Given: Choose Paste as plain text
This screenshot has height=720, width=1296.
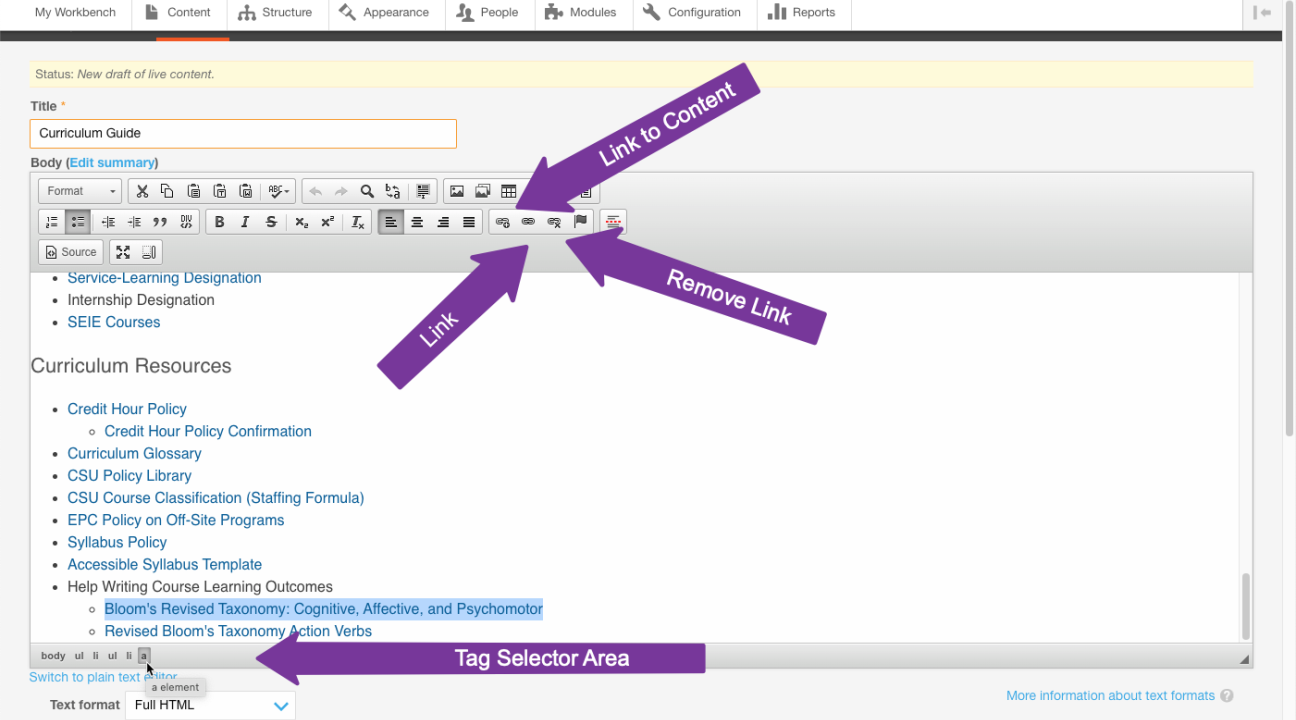Looking at the screenshot, I should tap(219, 191).
